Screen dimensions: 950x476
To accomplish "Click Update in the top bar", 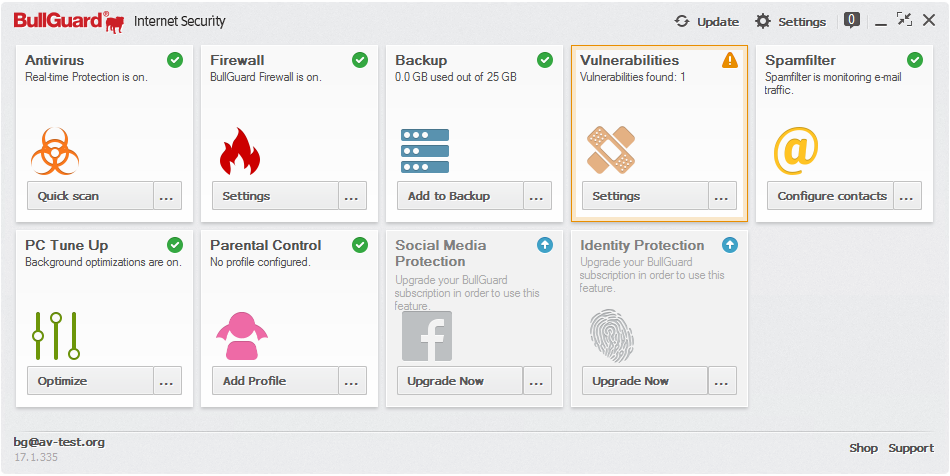I will pyautogui.click(x=707, y=21).
